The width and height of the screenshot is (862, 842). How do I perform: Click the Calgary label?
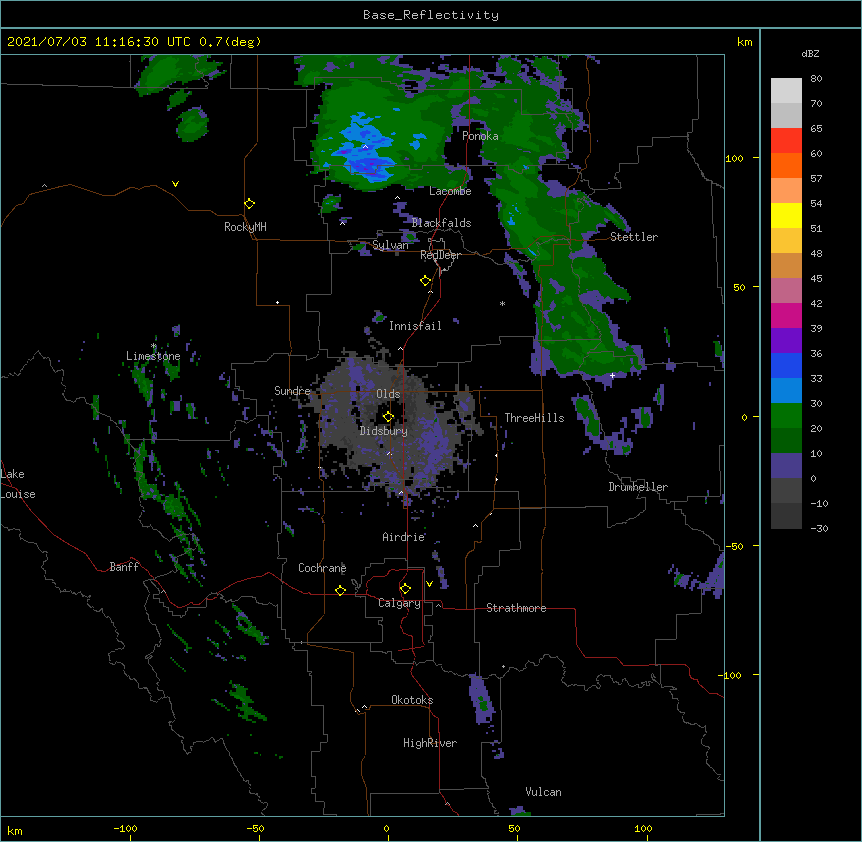pyautogui.click(x=399, y=603)
